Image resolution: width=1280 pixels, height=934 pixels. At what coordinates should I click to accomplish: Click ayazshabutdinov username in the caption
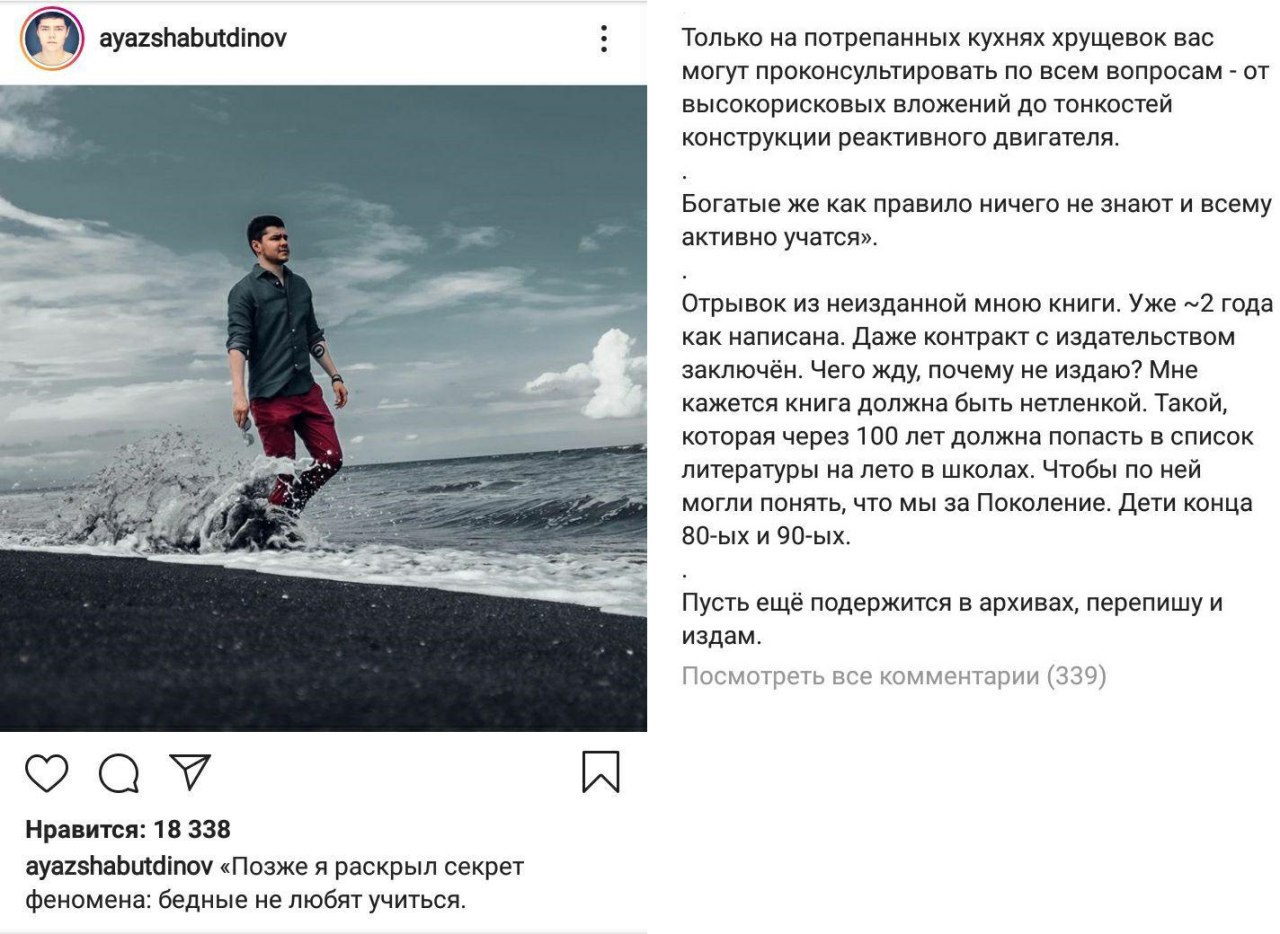tap(119, 866)
